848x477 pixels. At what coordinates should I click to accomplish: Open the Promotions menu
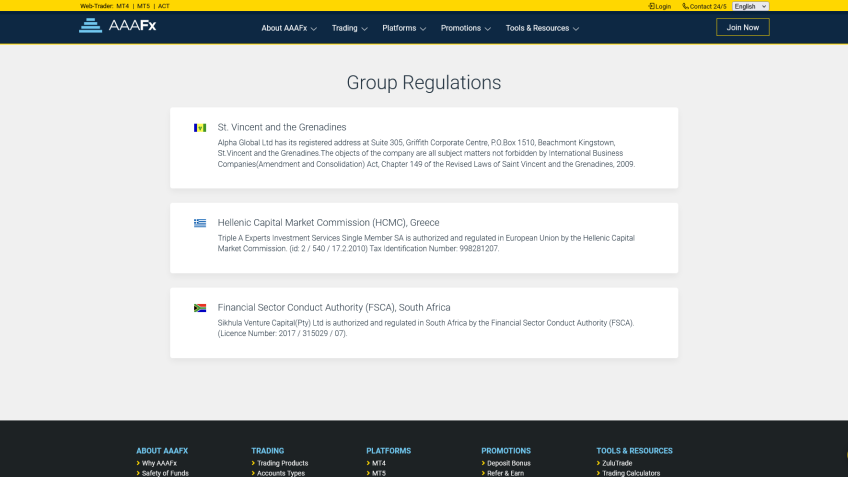[465, 28]
